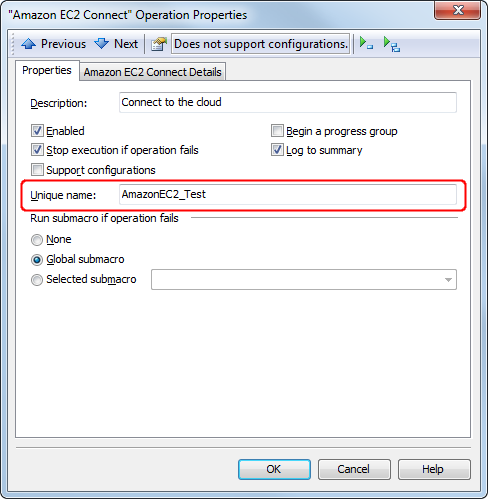
Task: Toggle Stop execution if operation fails
Action: tap(37, 150)
